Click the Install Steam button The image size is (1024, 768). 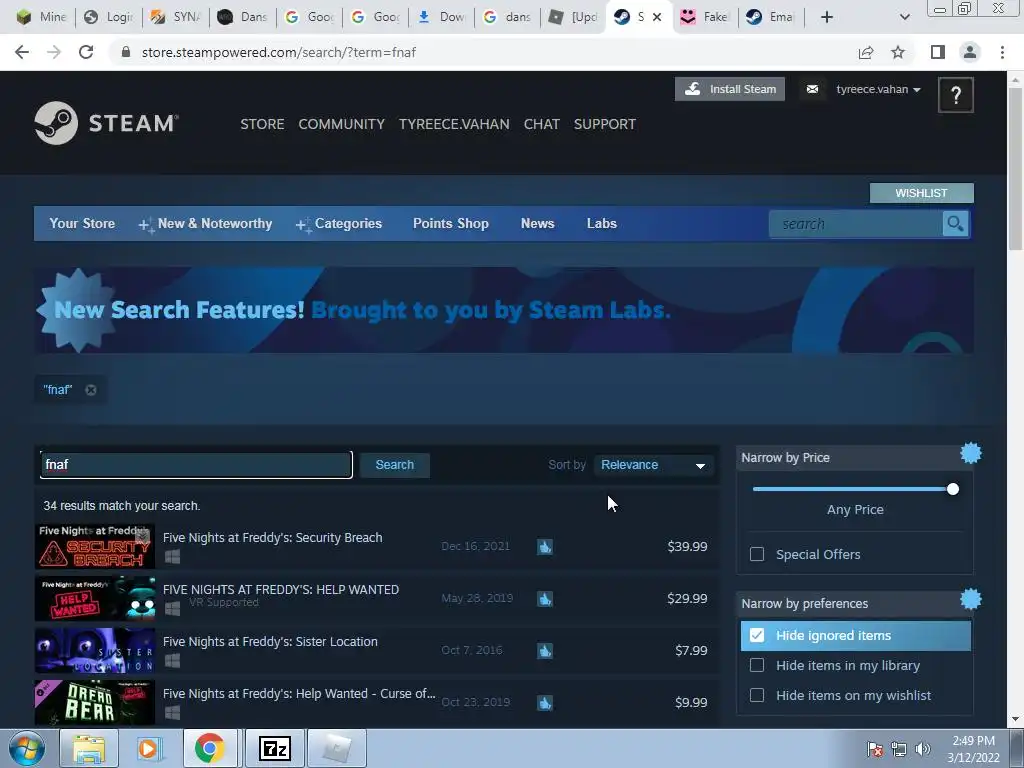(729, 89)
